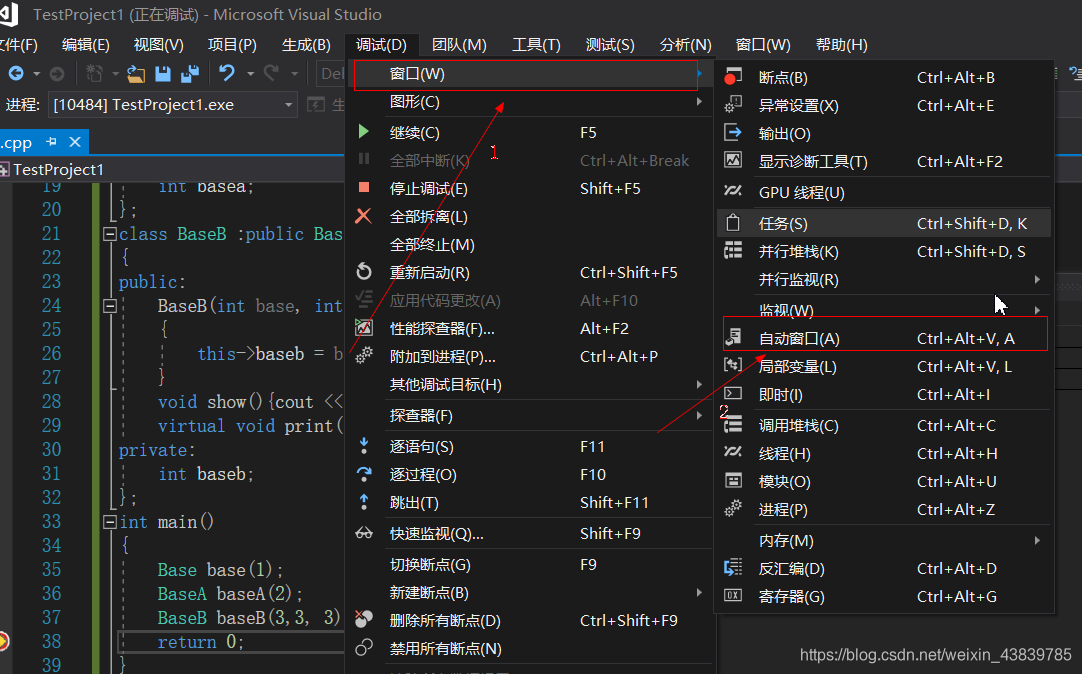The image size is (1082, 674).
Task: Open the 帮助(H) menu
Action: pos(841,45)
